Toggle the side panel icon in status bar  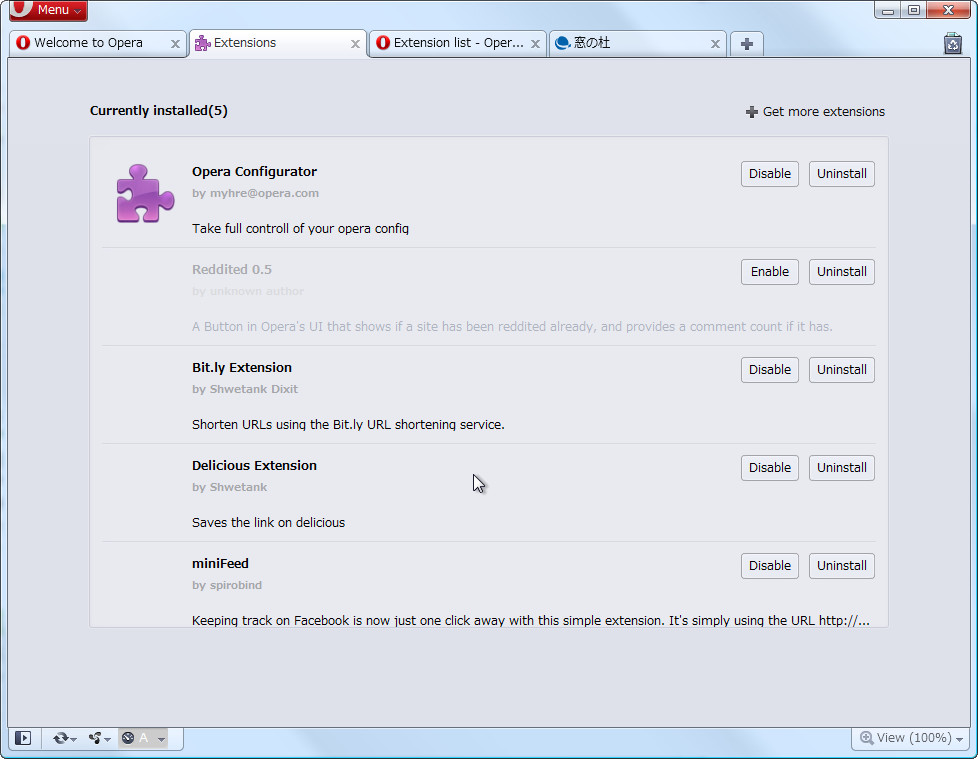click(23, 738)
